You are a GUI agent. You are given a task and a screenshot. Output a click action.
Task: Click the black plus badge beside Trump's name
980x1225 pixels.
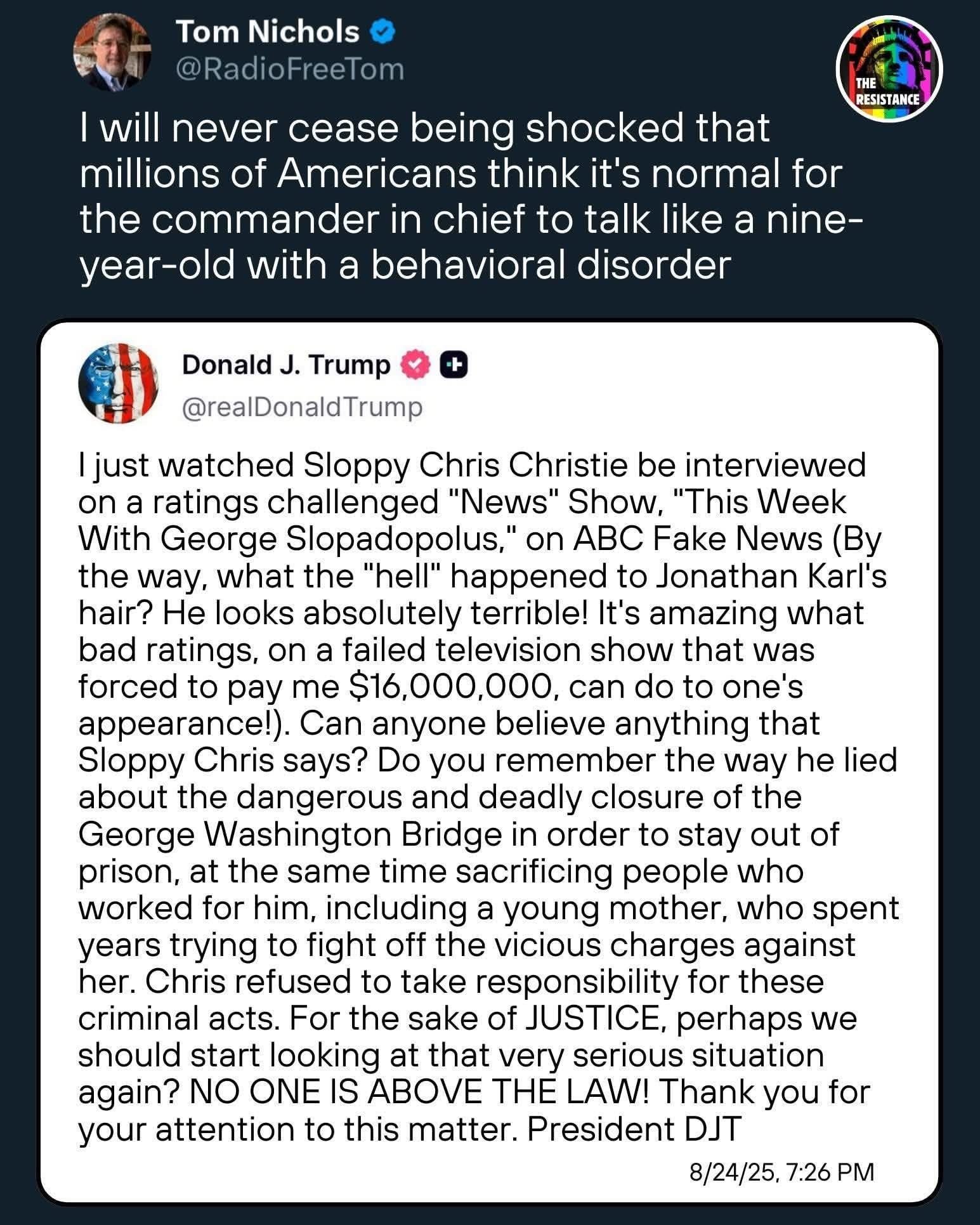pos(454,364)
